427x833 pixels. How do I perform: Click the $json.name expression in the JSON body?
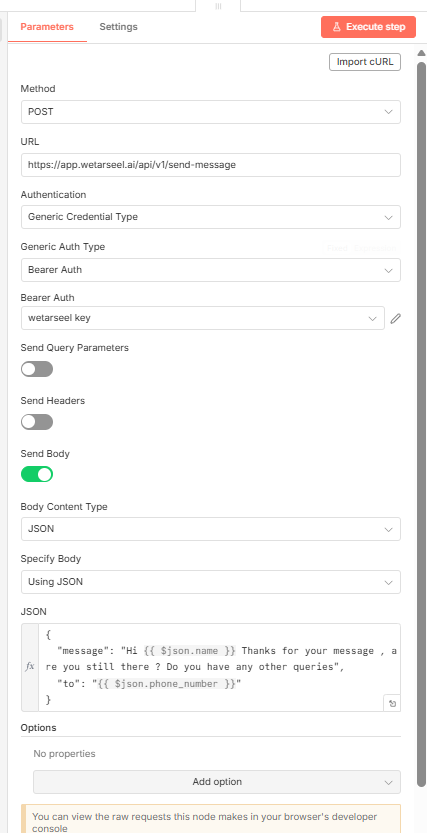(191, 651)
